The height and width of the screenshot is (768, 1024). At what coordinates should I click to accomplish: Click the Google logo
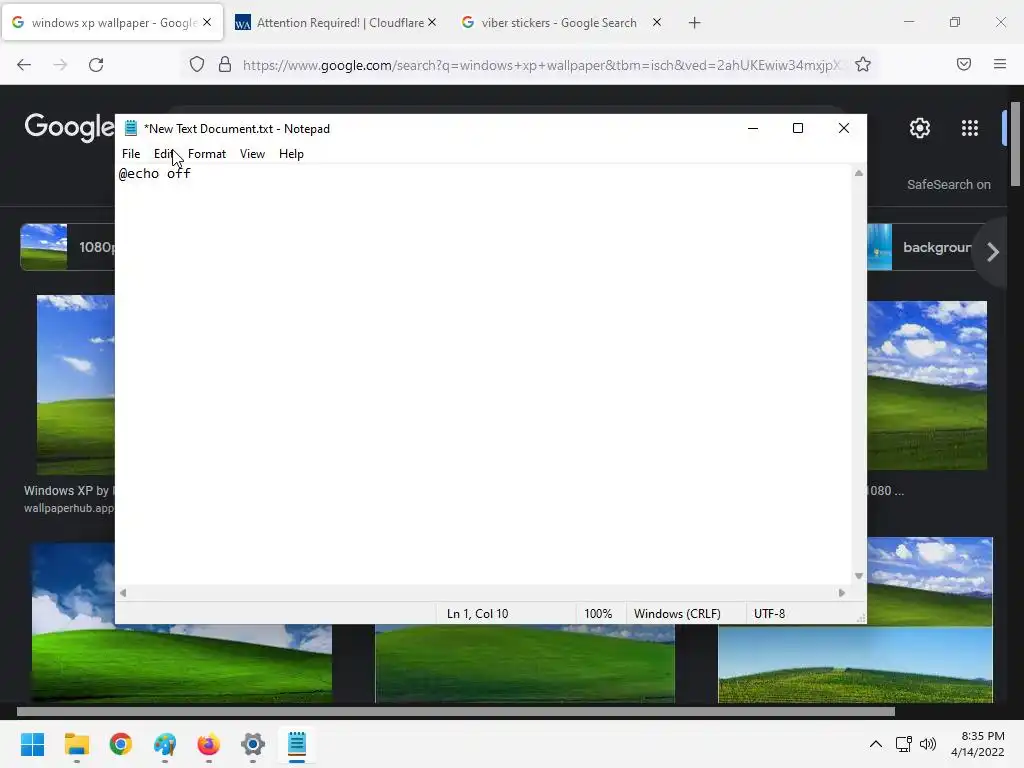coord(69,127)
